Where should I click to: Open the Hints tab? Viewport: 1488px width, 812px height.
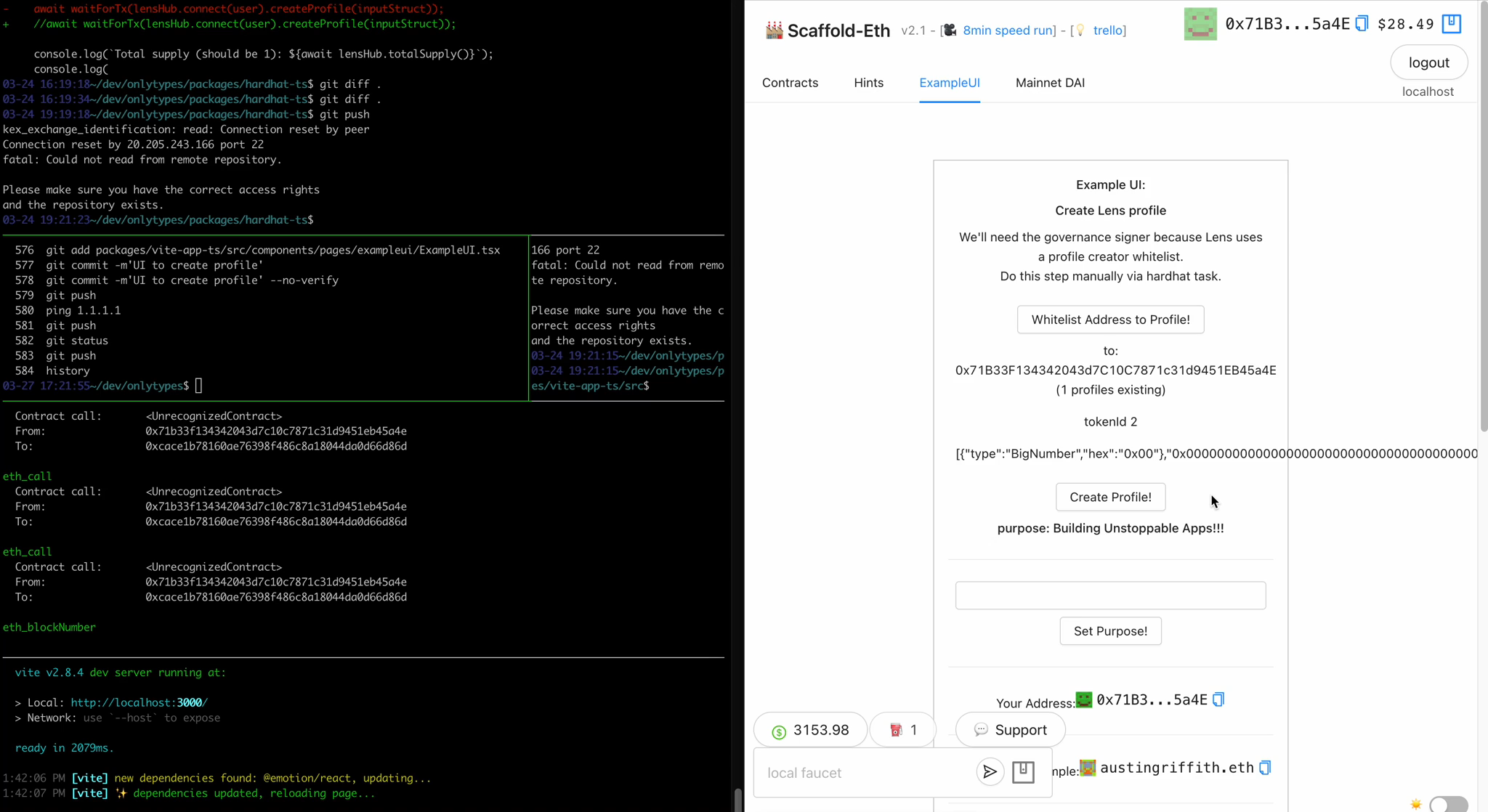[868, 83]
